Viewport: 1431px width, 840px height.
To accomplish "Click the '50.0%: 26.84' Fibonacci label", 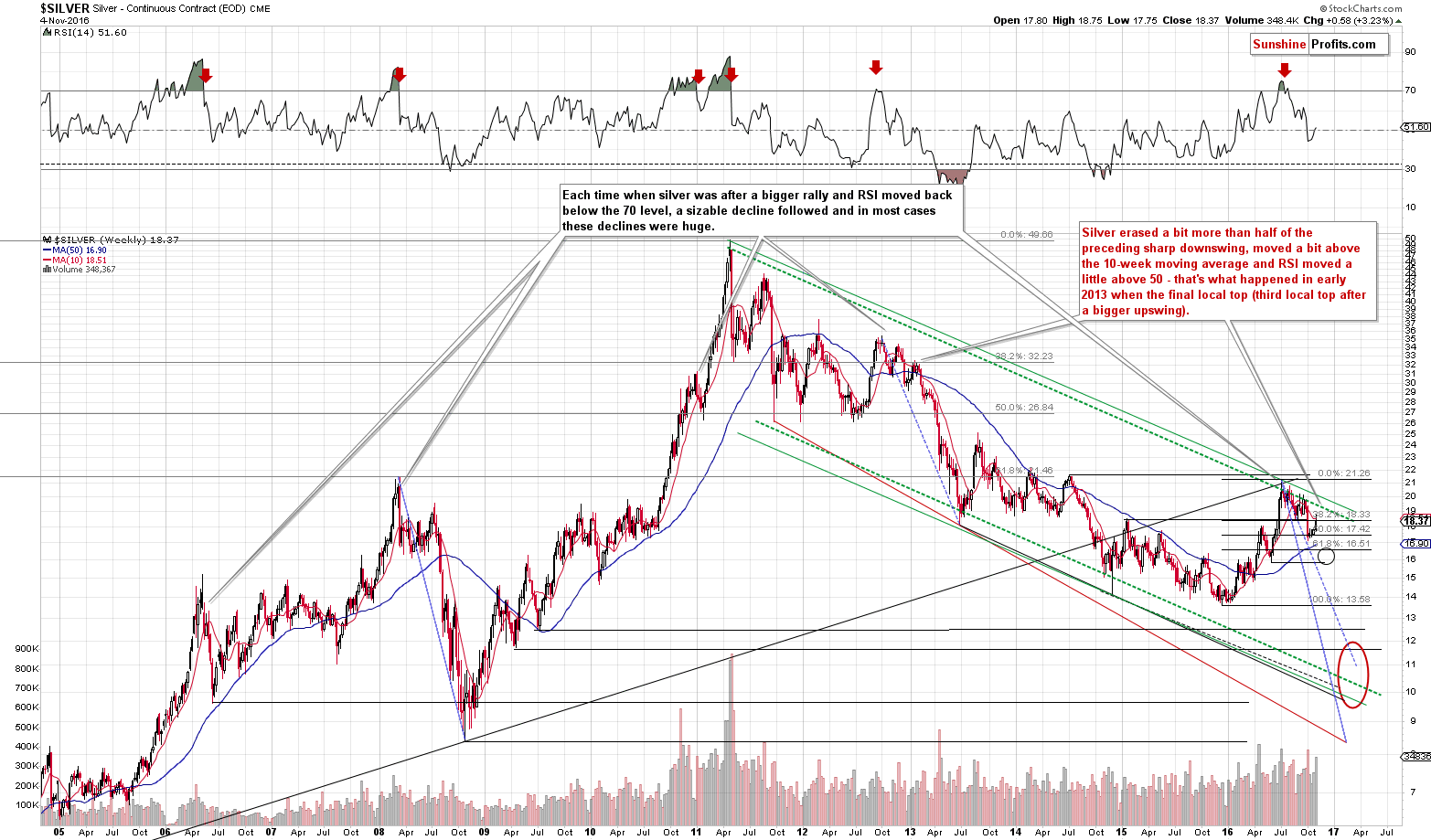I will coord(1024,408).
